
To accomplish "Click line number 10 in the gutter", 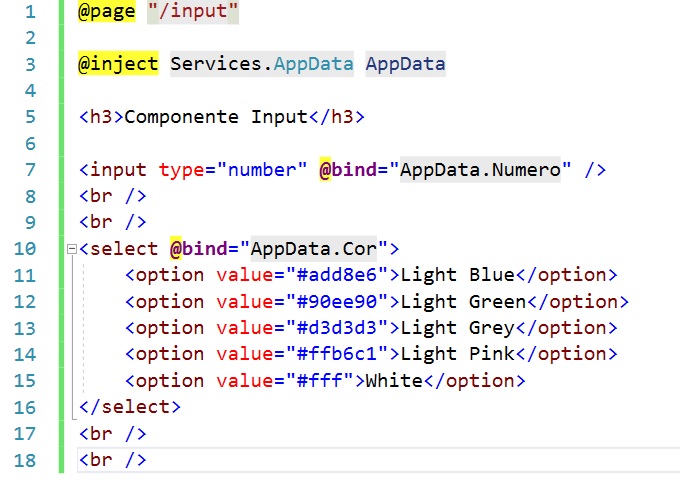I will click(x=24, y=248).
